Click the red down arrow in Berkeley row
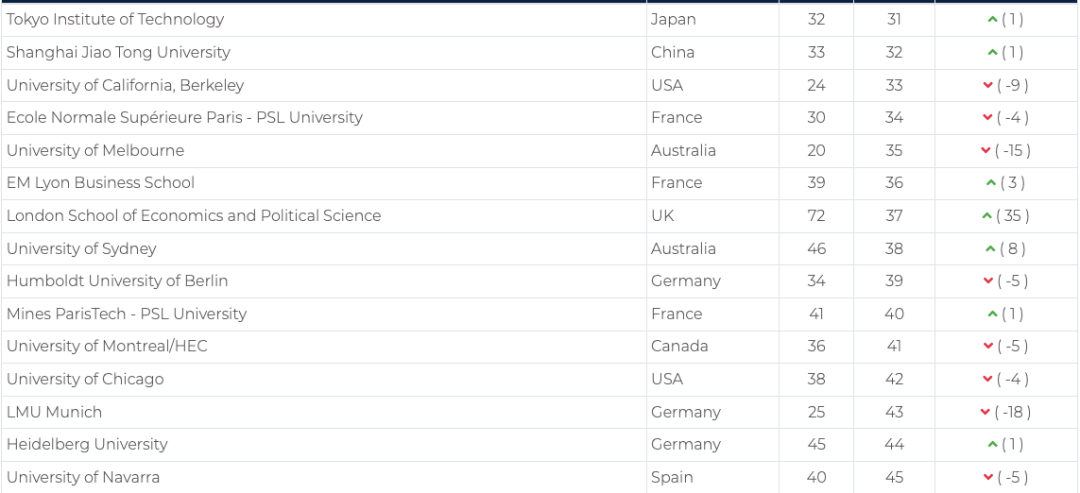 [988, 86]
